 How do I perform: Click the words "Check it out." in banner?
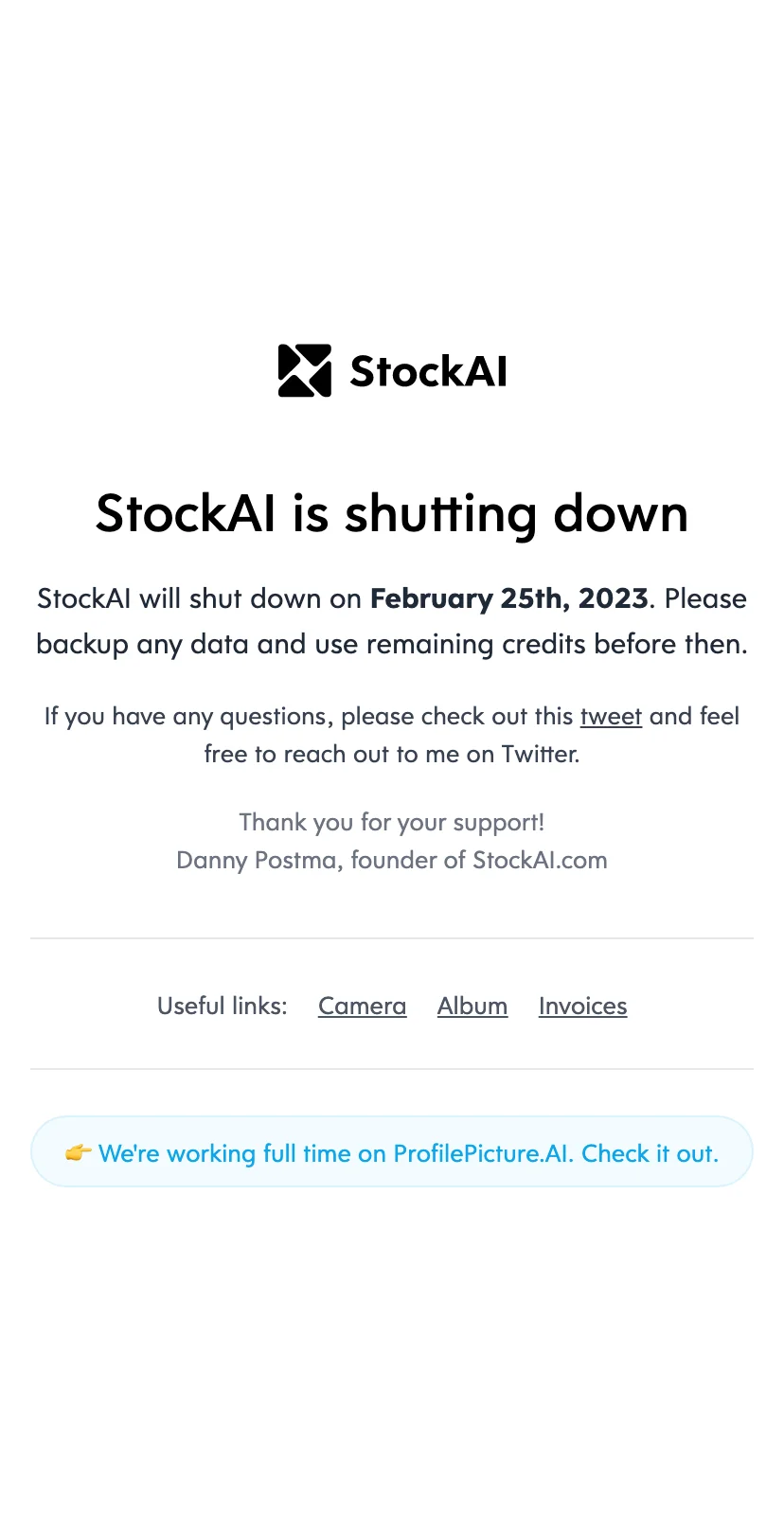point(650,1152)
